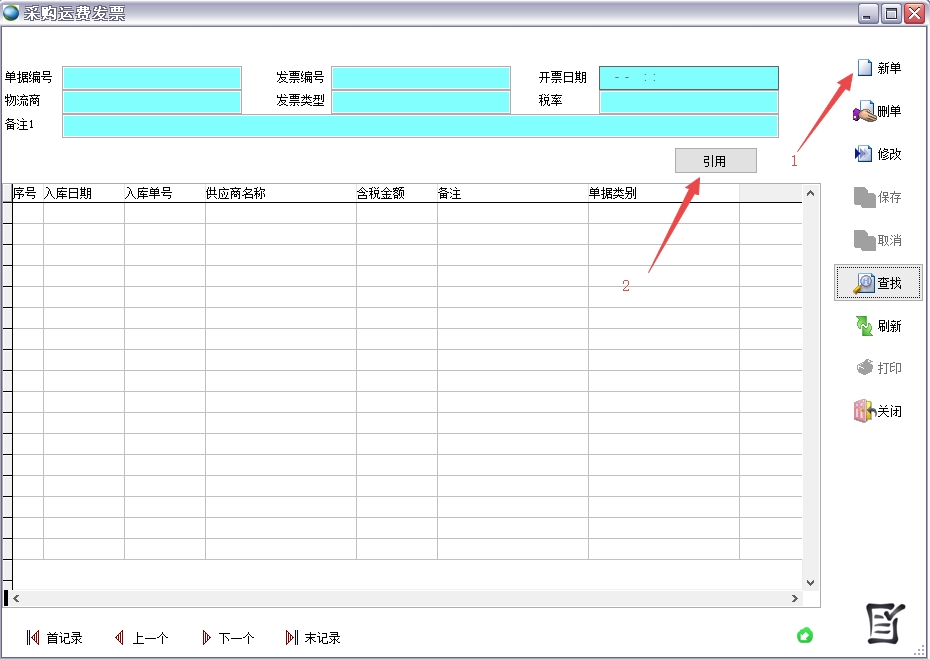Click the 单据编号 input field

coord(152,78)
